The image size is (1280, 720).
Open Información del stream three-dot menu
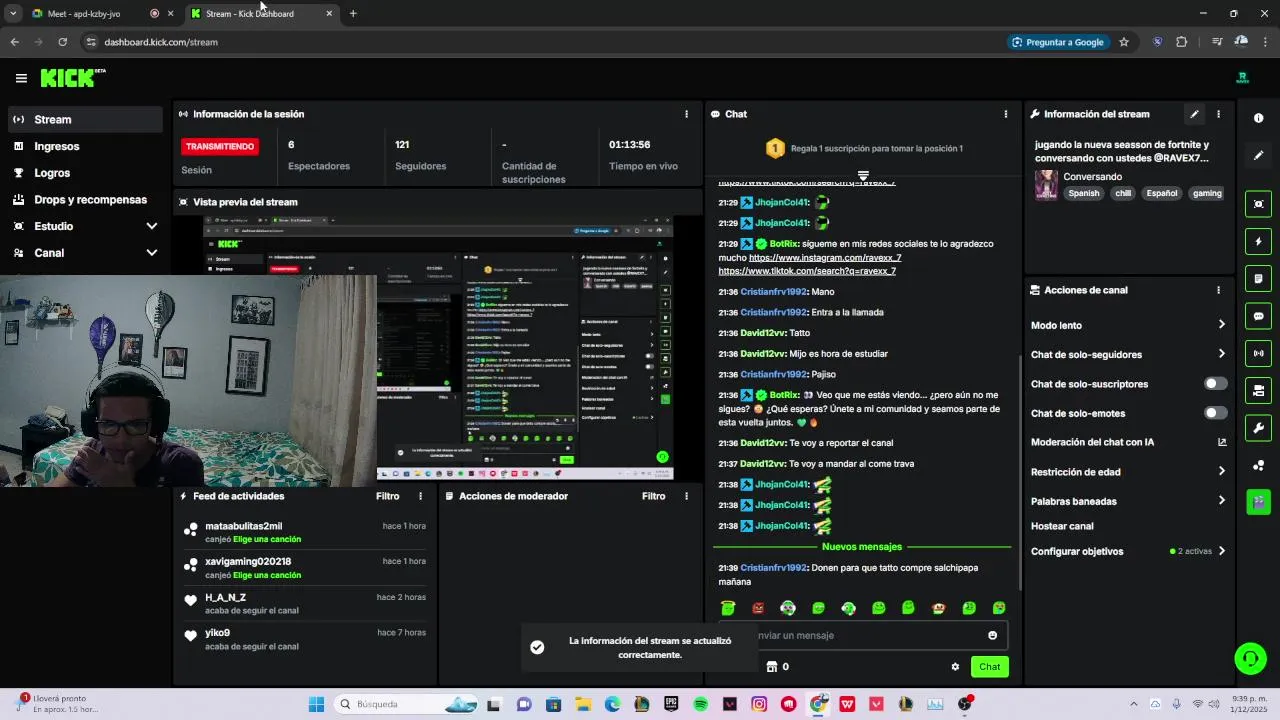(1218, 114)
